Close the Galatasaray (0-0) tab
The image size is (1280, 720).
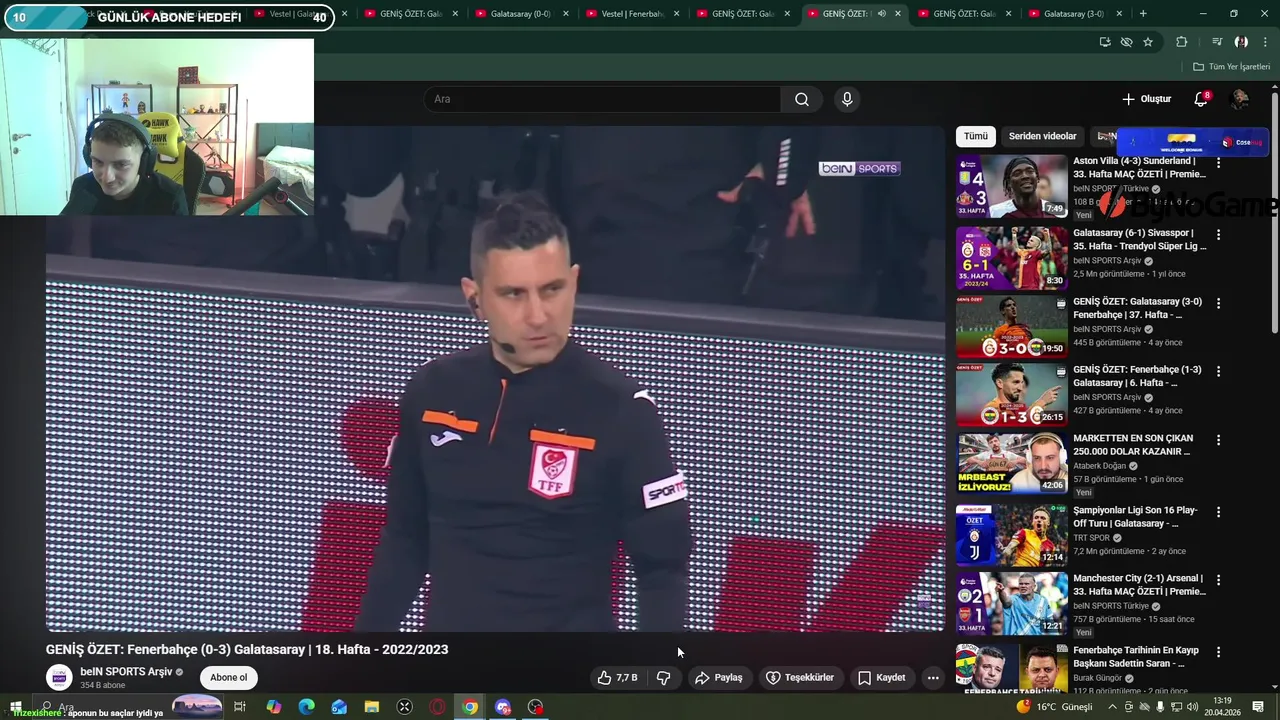pos(566,14)
